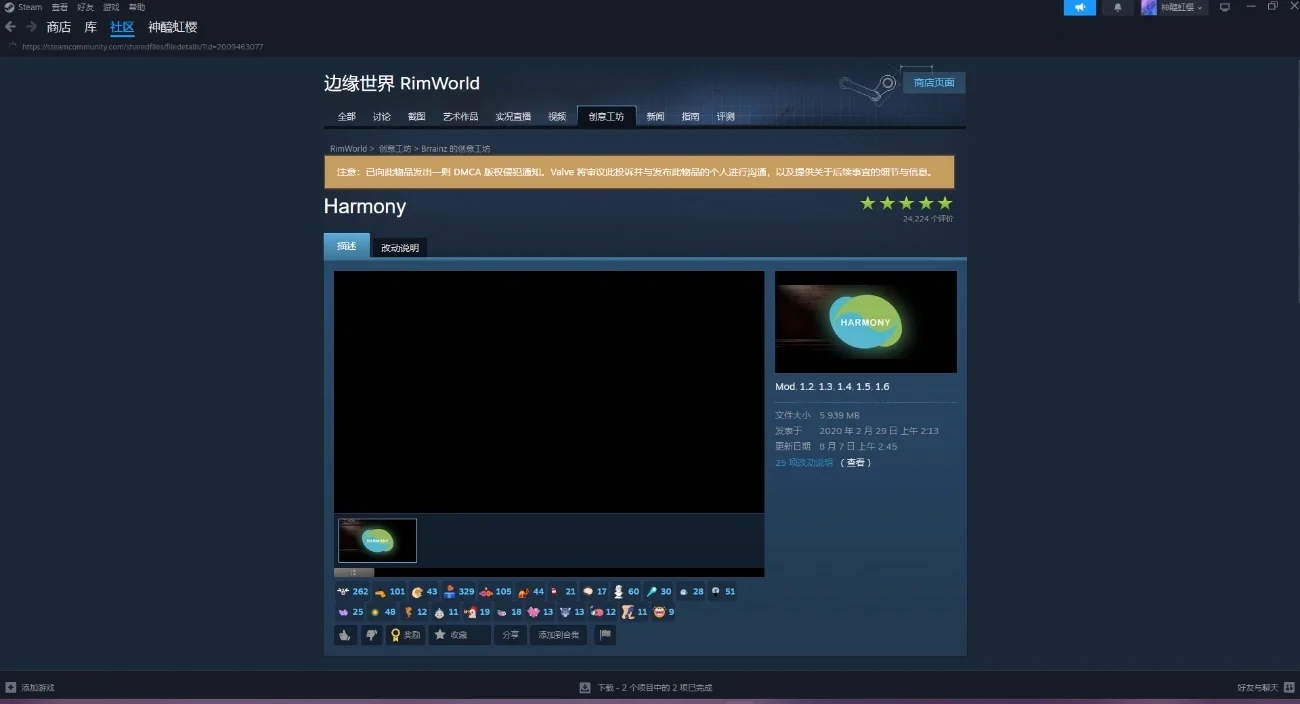
Task: Click 添加游戏 add game button
Action: (30, 687)
